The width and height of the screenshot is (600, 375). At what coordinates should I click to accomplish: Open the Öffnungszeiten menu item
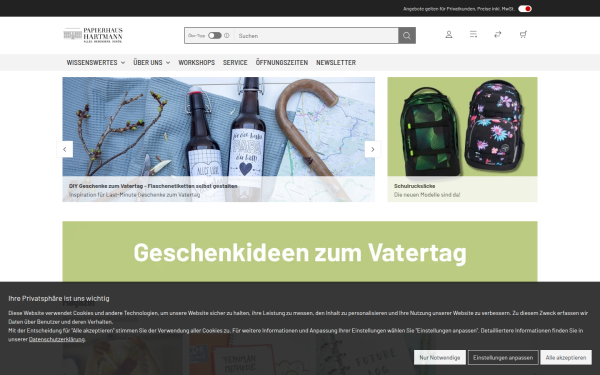(x=282, y=62)
